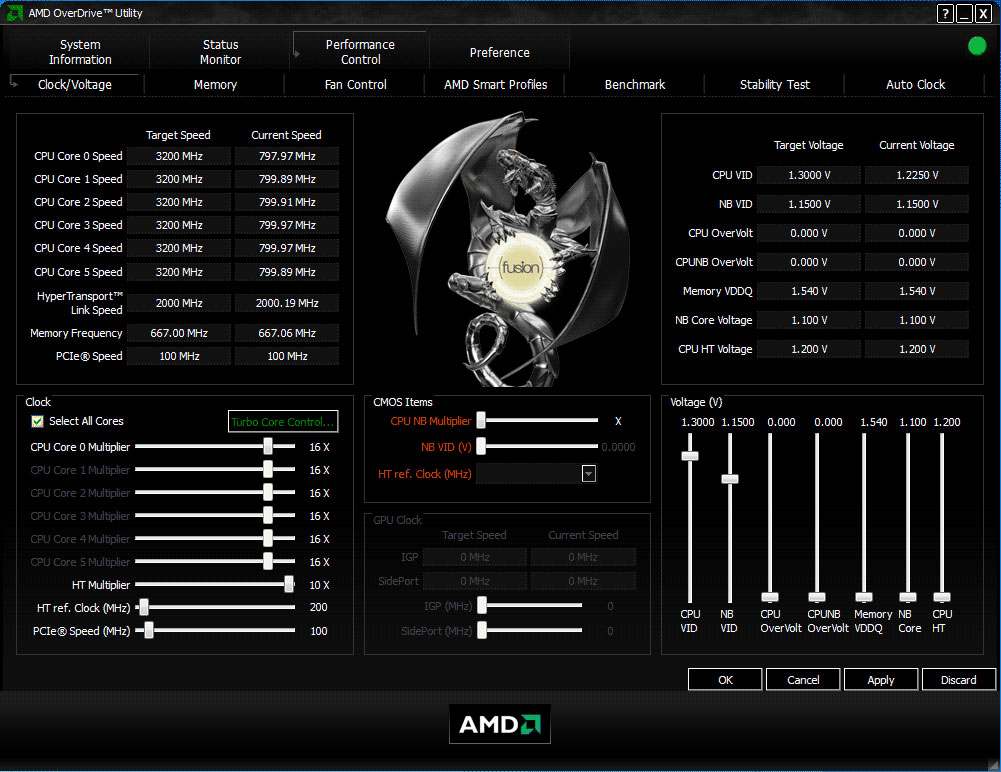Screen dimensions: 1001x772
Task: Click the CPU Core 0 Multiplier slider handle
Action: [268, 447]
